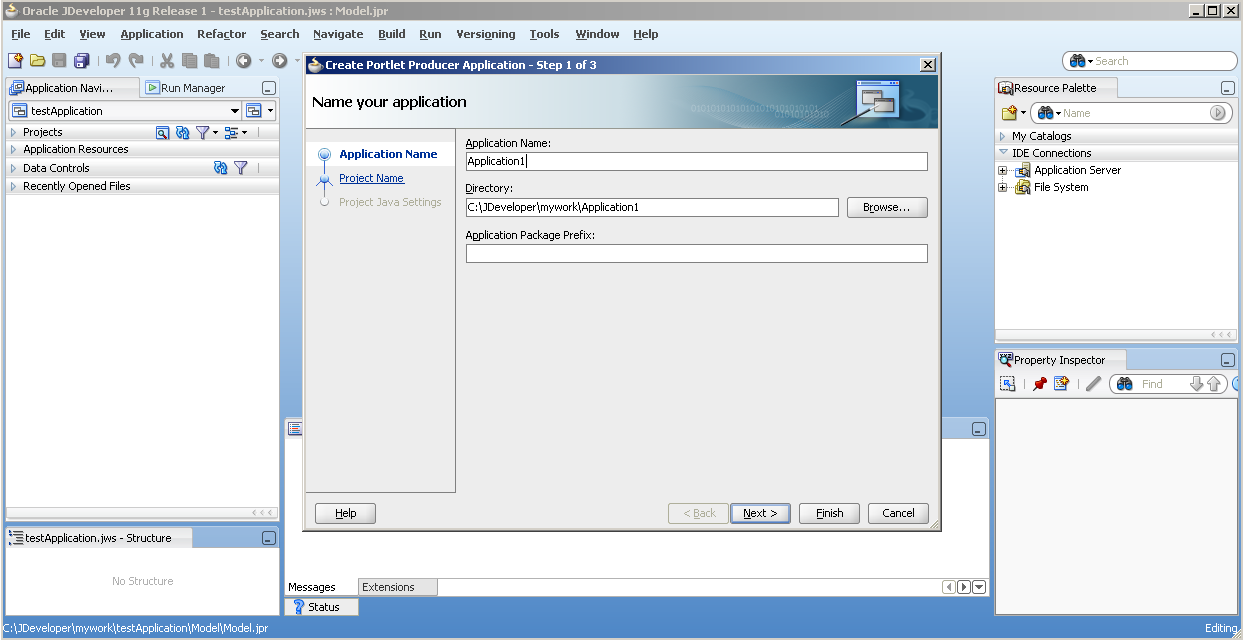Screen dimensions: 1243x640
Task: Expand the Recently Opened Files section
Action: [x=13, y=186]
